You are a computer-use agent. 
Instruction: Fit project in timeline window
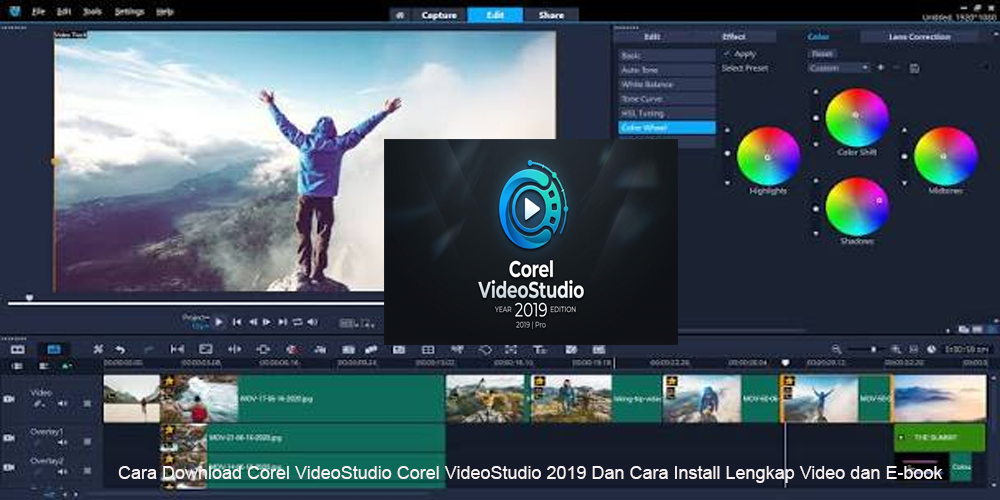(913, 349)
